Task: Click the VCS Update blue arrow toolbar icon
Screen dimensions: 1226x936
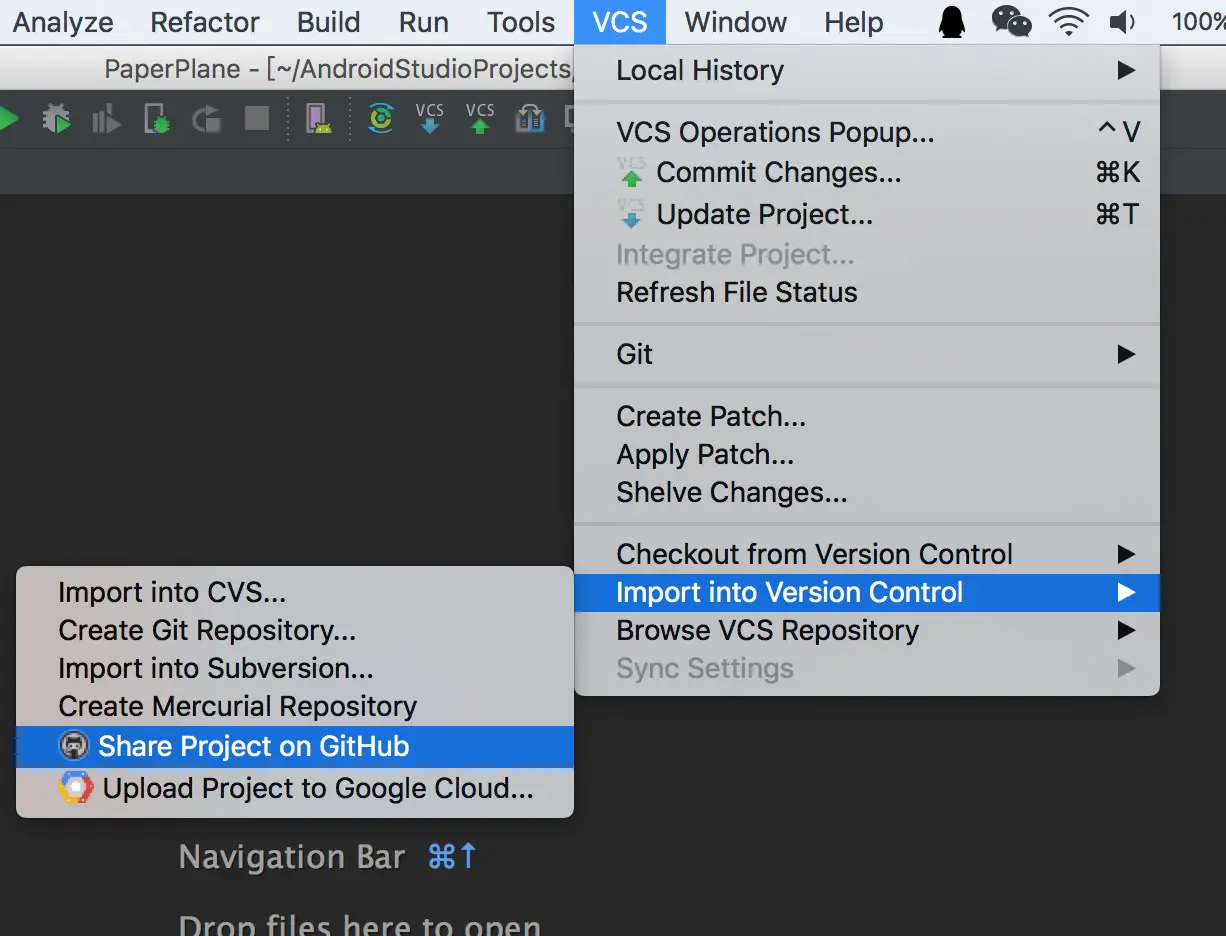Action: [430, 118]
